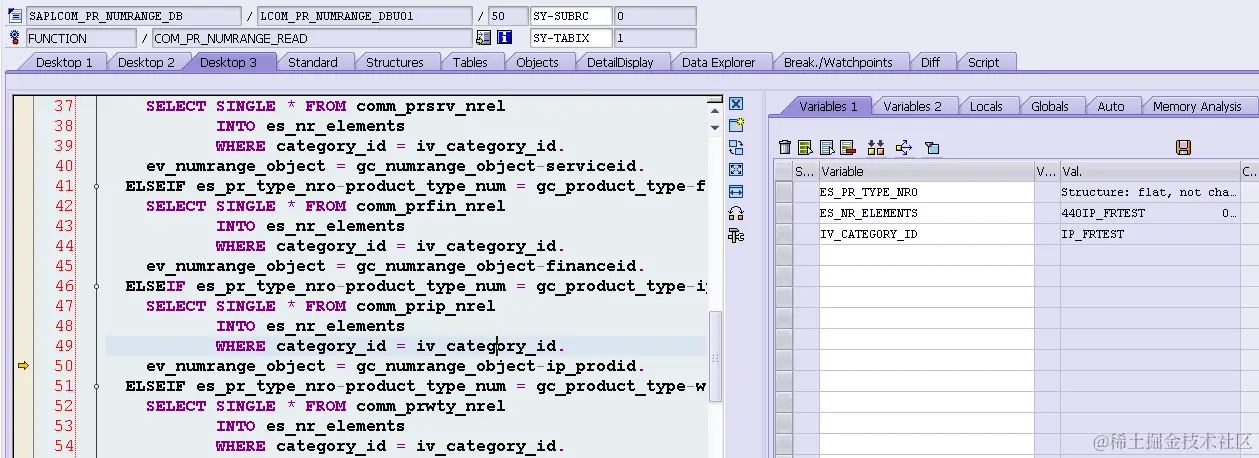This screenshot has width=1259, height=458.
Task: Click variable ES_NR_ELEMENTS in table
Action: (926, 213)
